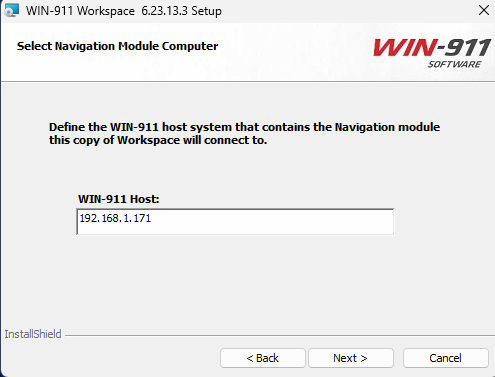Cancel the WIN-911 Workspace setup

pyautogui.click(x=446, y=358)
